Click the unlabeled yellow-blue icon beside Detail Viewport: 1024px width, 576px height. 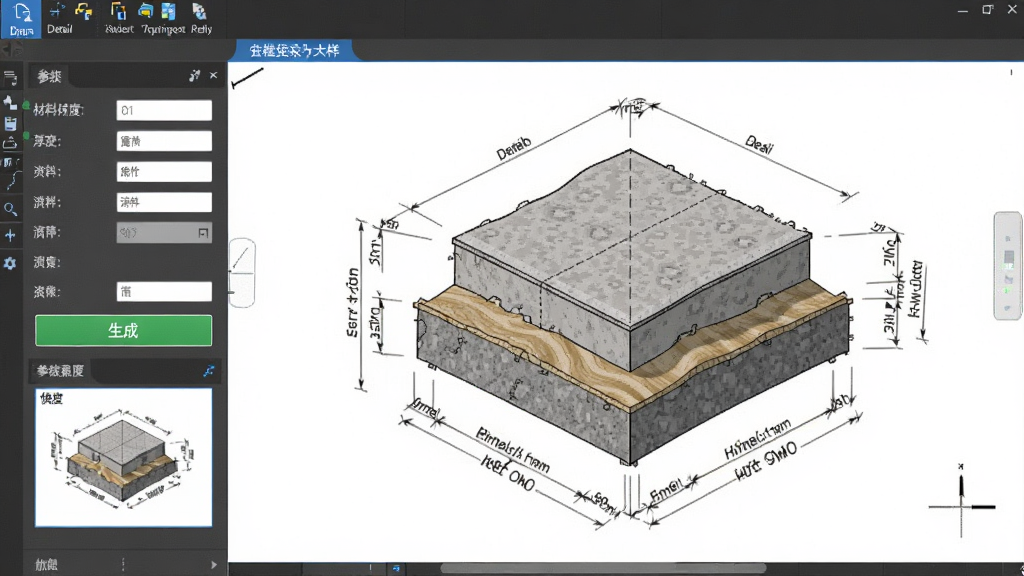pos(84,12)
